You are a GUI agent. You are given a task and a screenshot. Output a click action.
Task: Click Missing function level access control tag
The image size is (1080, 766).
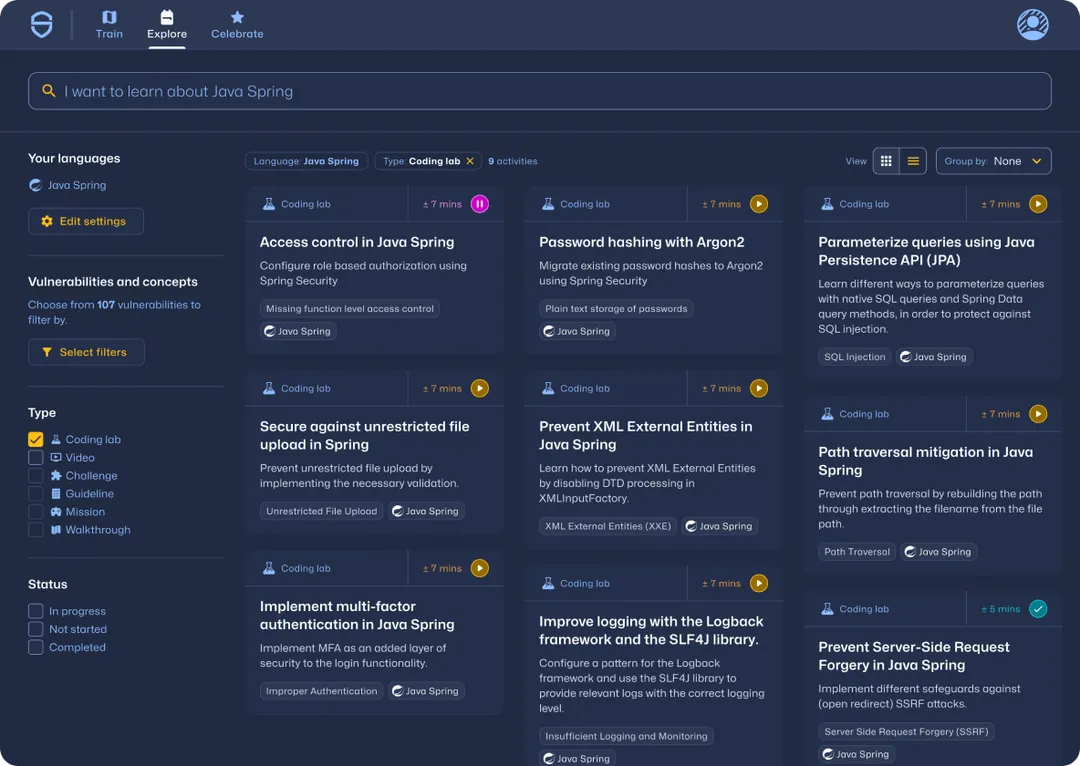[350, 309]
